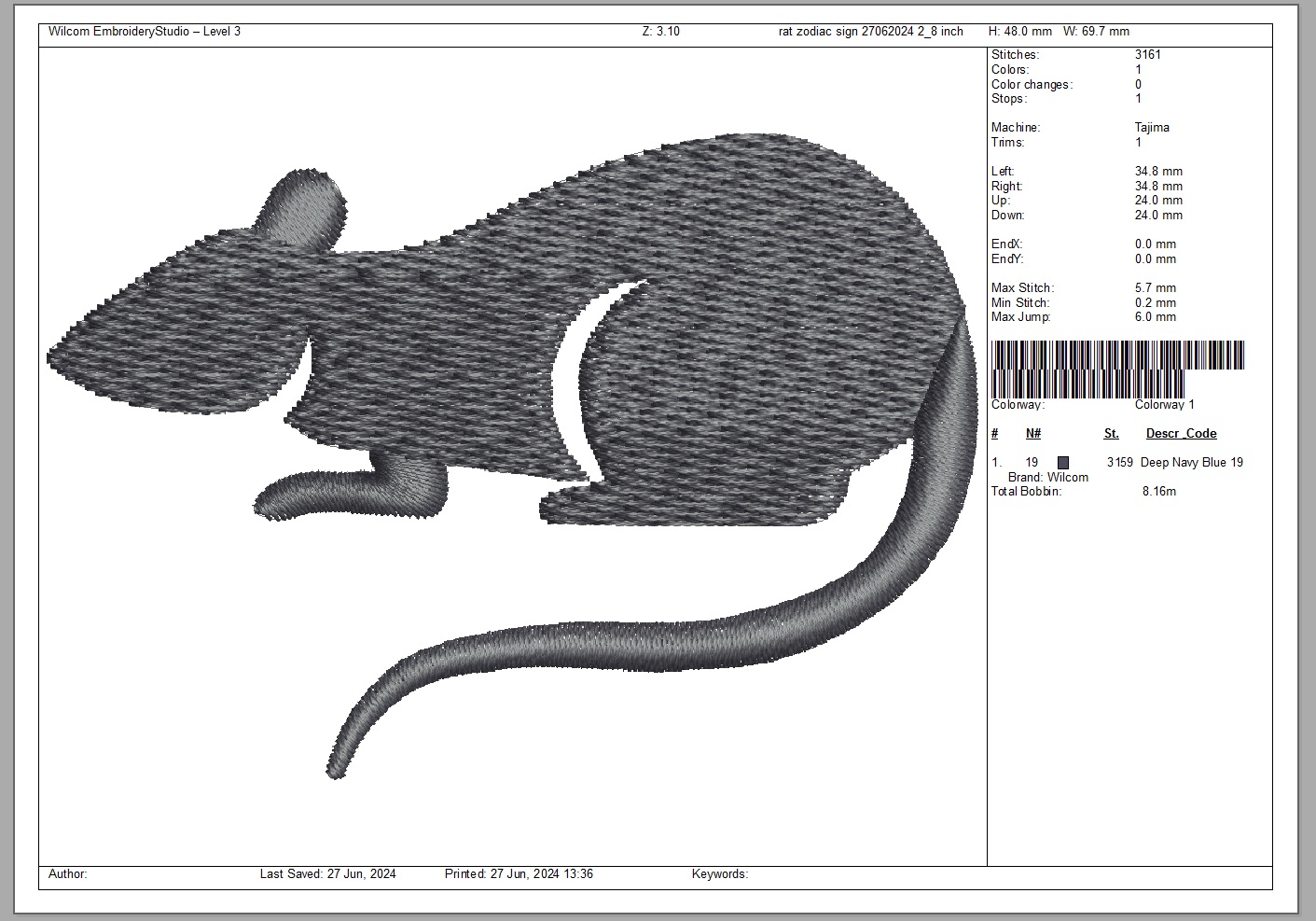Select the 'Wilcom EmbroideryStudio – Level 3' header text
This screenshot has width=1316, height=921.
pyautogui.click(x=145, y=32)
